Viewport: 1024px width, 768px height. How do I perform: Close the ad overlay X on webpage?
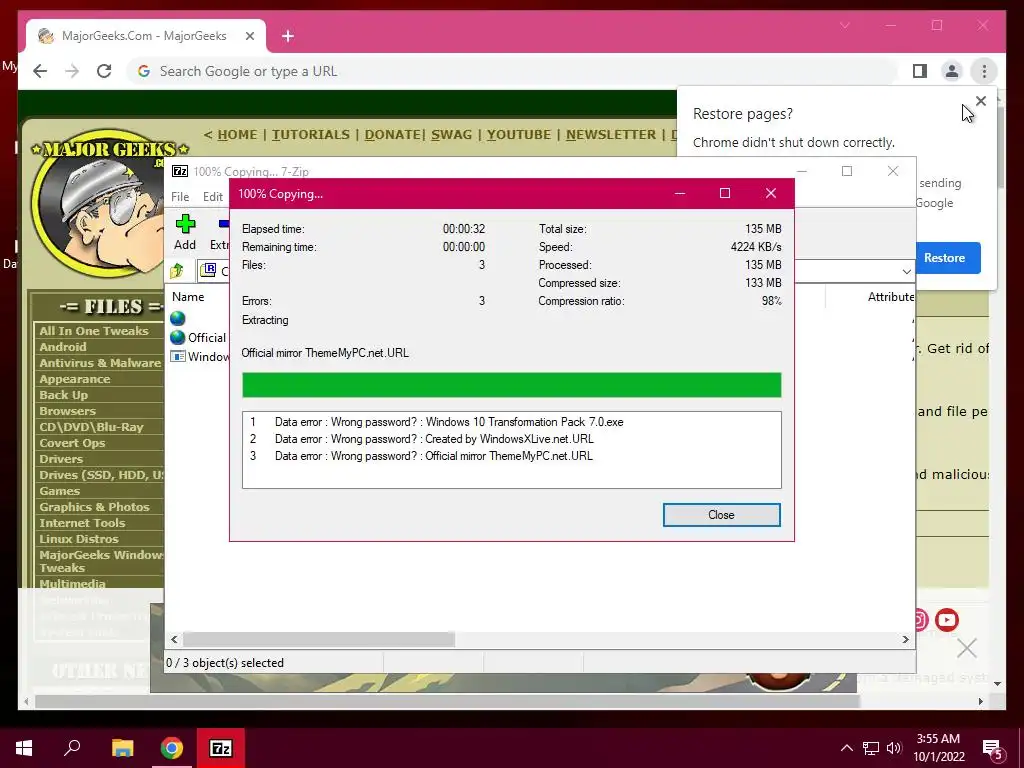tap(967, 648)
